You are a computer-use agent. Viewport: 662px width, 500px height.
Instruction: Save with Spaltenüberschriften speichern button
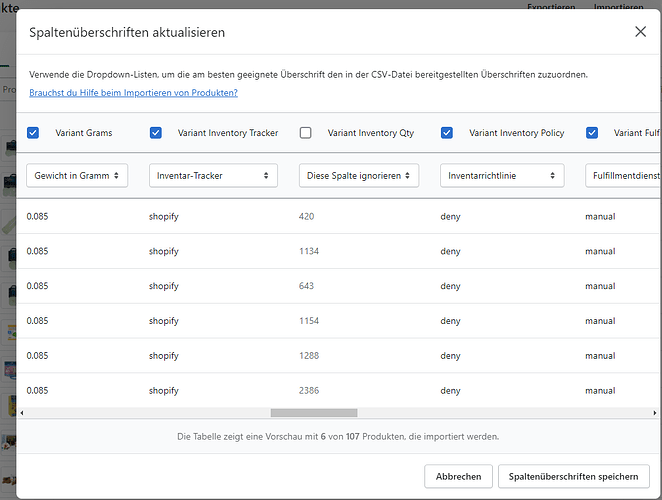(575, 476)
